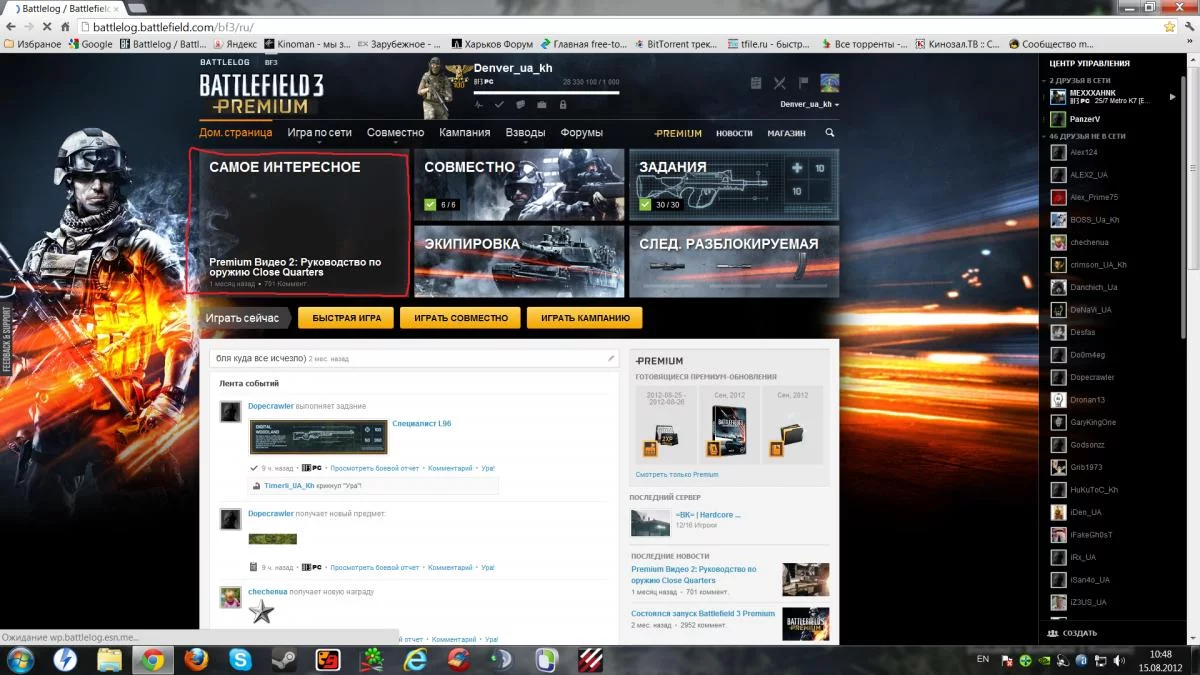Click the СОЗДАТЬ button in the friends panel
This screenshot has width=1200, height=675.
[1072, 633]
